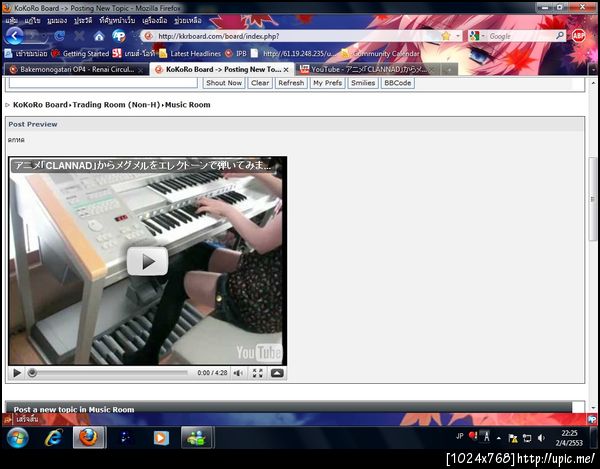Image resolution: width=600 pixels, height=469 pixels.
Task: Open the Trading Room (Non-H) breadcrumb link
Action: [x=116, y=105]
